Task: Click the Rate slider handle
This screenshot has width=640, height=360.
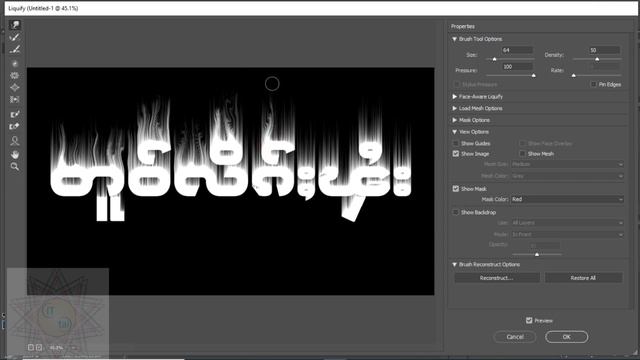Action: pos(573,76)
